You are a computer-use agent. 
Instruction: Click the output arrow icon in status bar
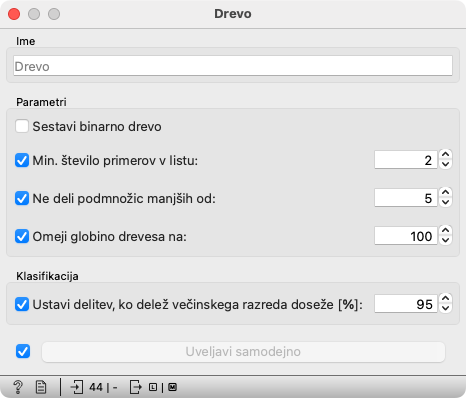click(x=135, y=387)
